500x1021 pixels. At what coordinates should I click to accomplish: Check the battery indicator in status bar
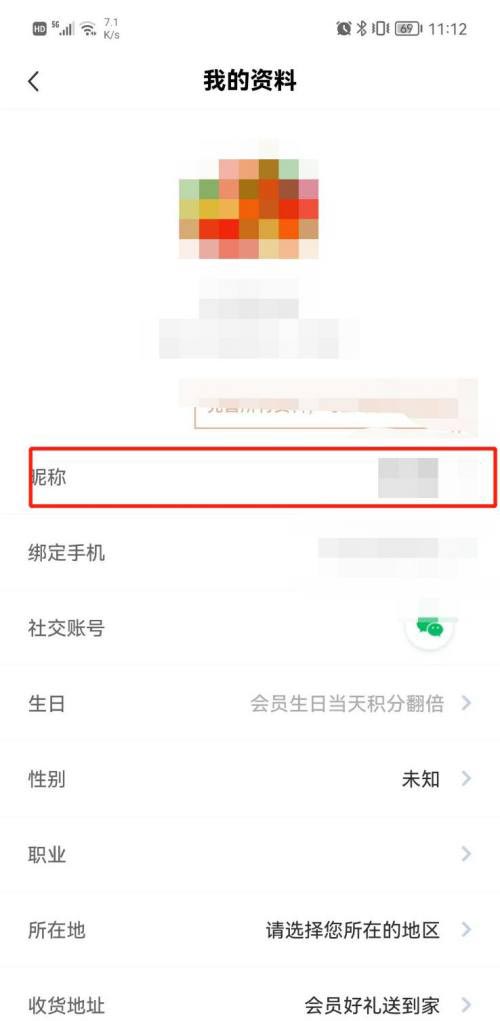coord(408,29)
